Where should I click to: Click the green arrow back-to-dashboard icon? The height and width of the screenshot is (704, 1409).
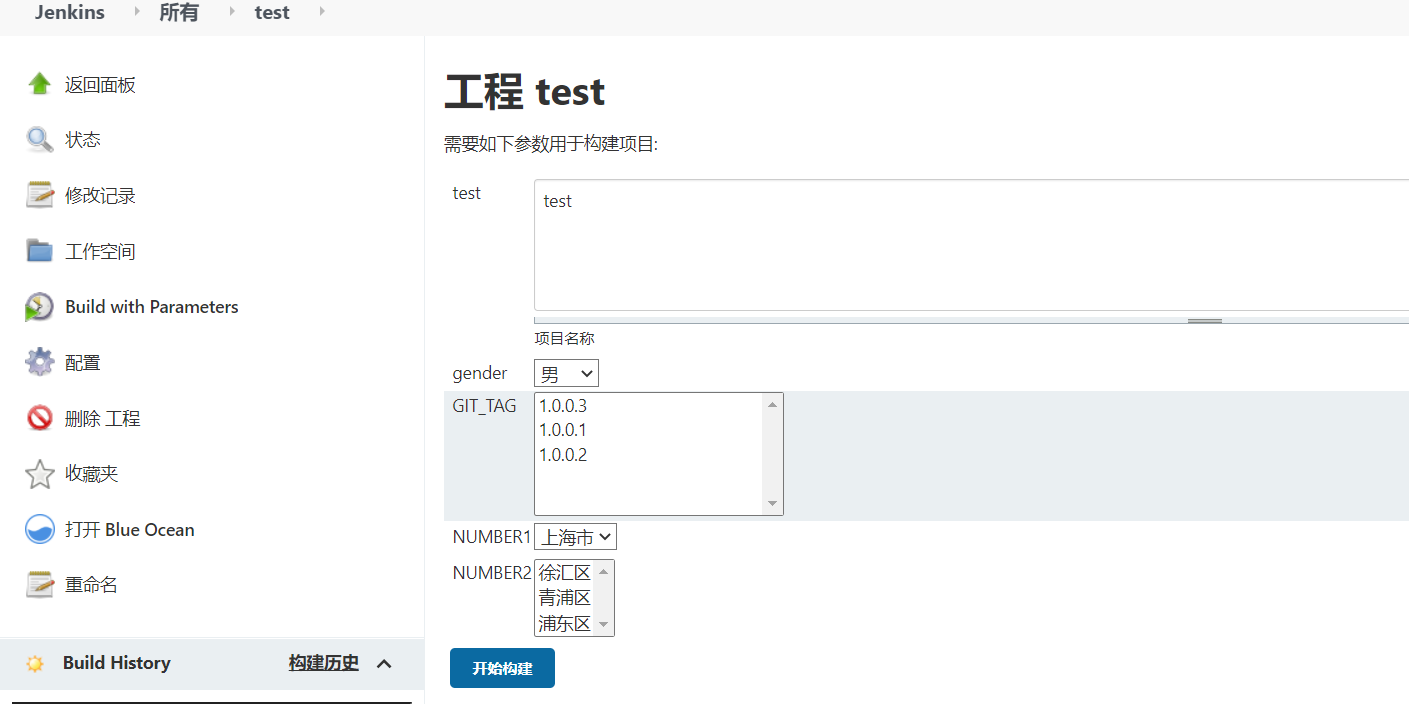pos(40,84)
